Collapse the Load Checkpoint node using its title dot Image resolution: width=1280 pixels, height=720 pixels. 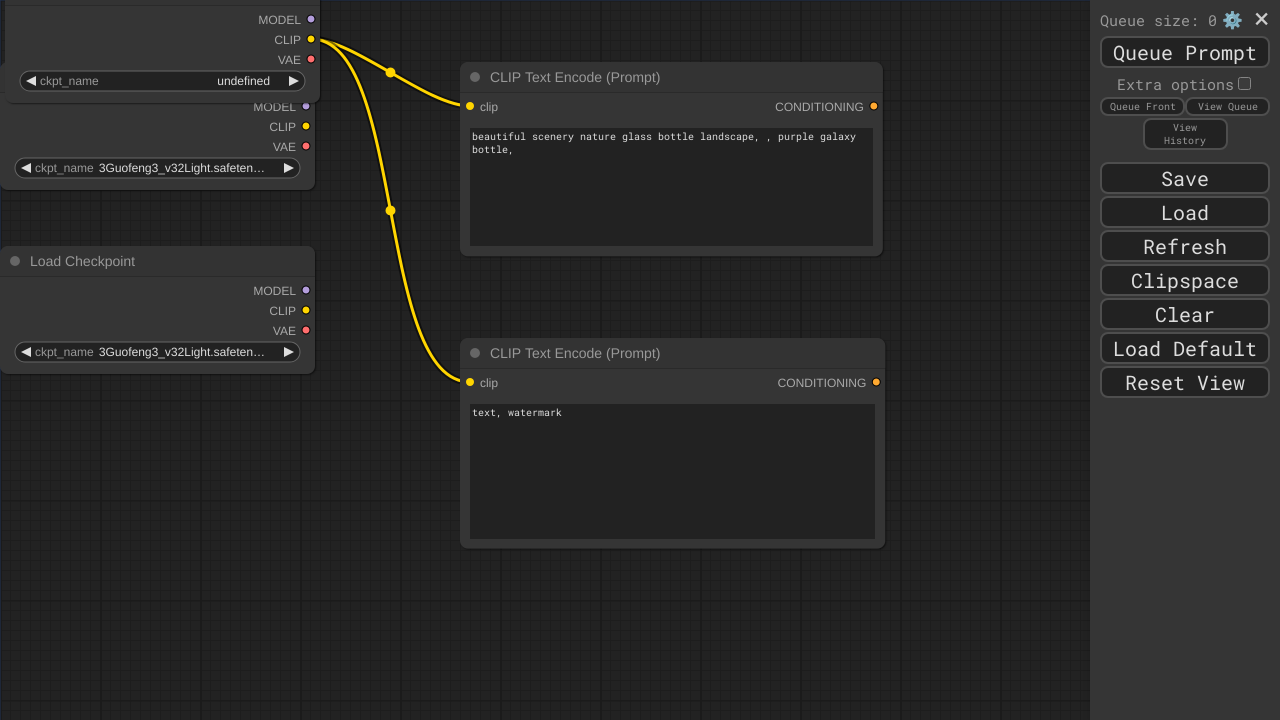[15, 261]
